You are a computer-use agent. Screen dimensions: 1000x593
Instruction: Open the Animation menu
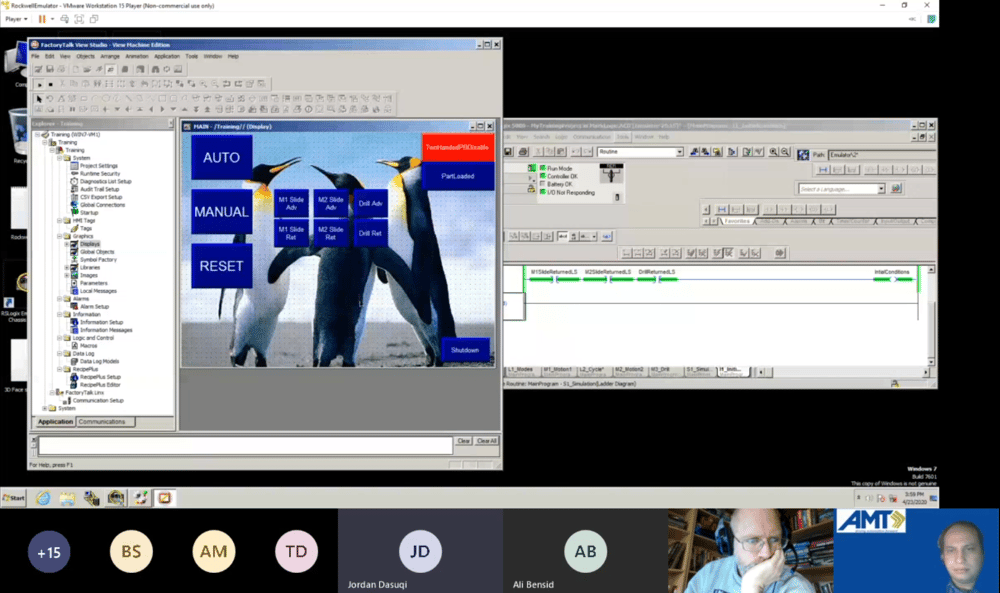(x=136, y=56)
